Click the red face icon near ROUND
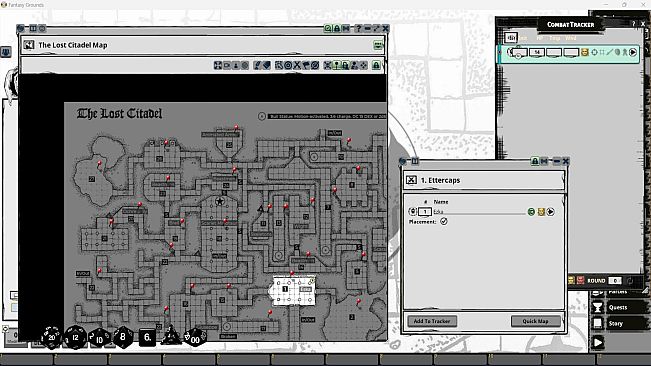Viewport: 651px width, 366px height. 580,281
